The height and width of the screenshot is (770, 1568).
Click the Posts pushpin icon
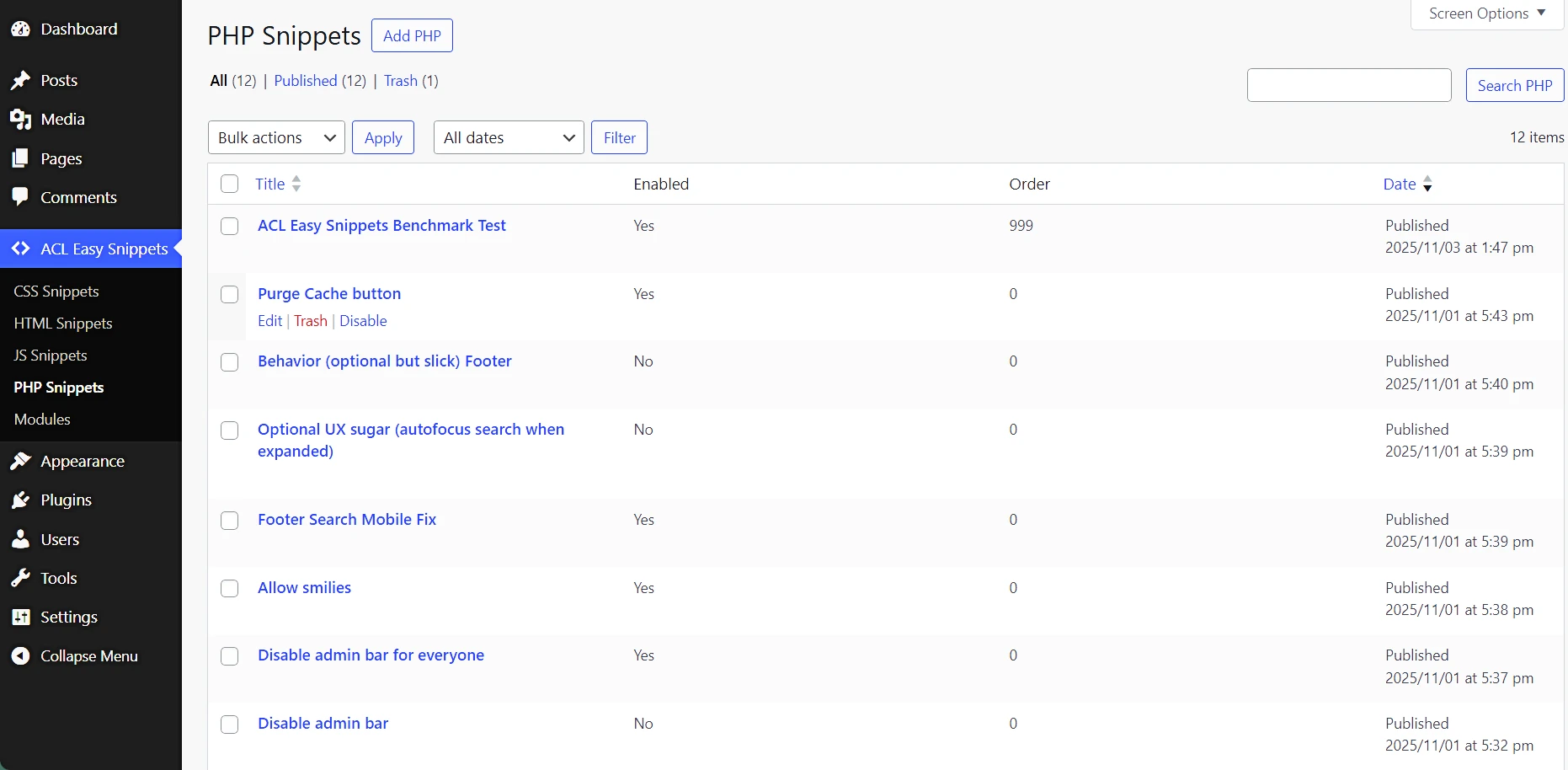click(x=20, y=81)
